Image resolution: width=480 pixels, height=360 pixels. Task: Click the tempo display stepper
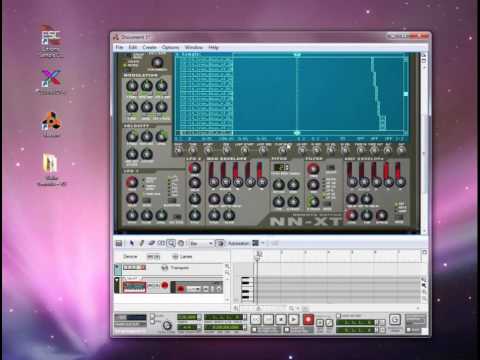click(x=199, y=317)
